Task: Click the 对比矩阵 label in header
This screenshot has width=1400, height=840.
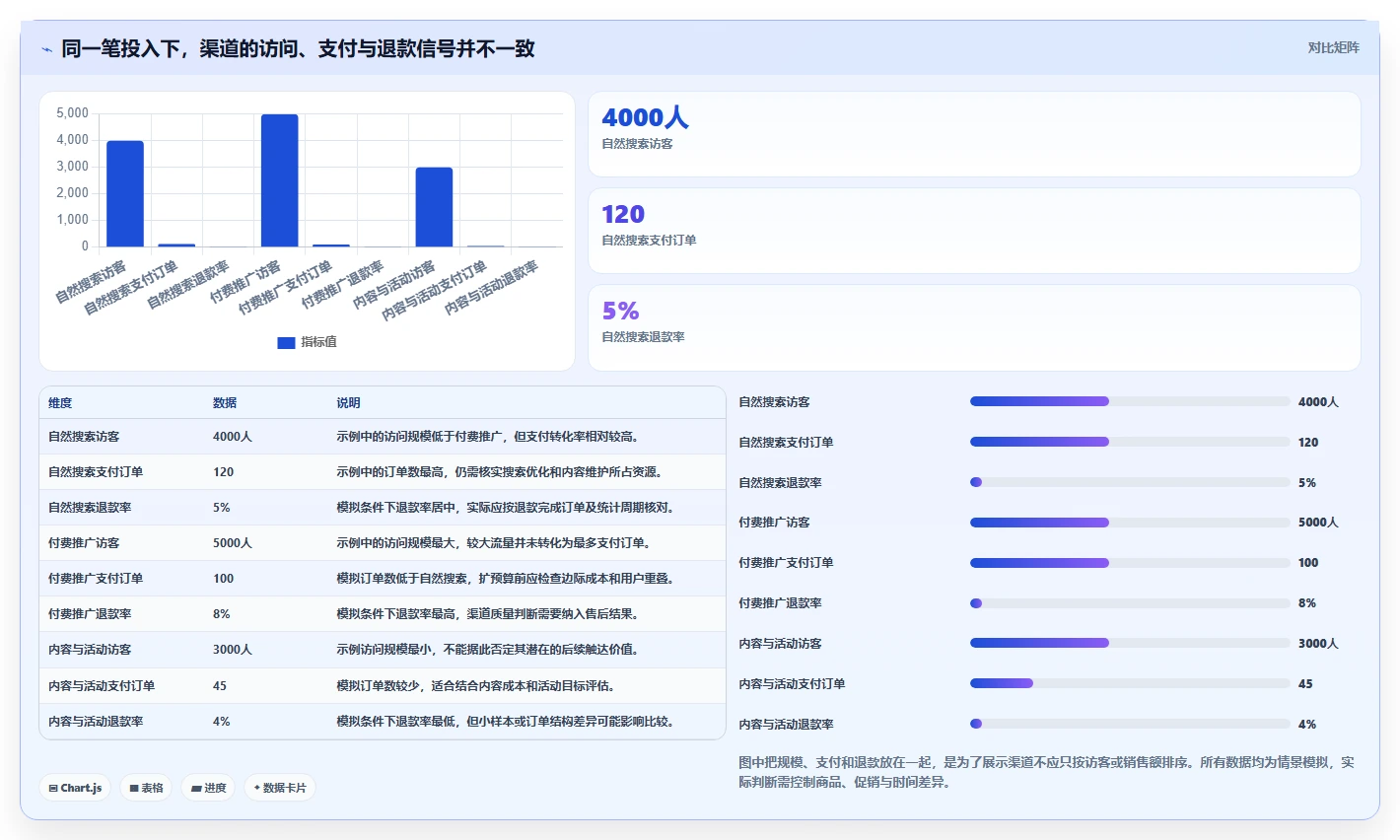Action: tap(1333, 47)
